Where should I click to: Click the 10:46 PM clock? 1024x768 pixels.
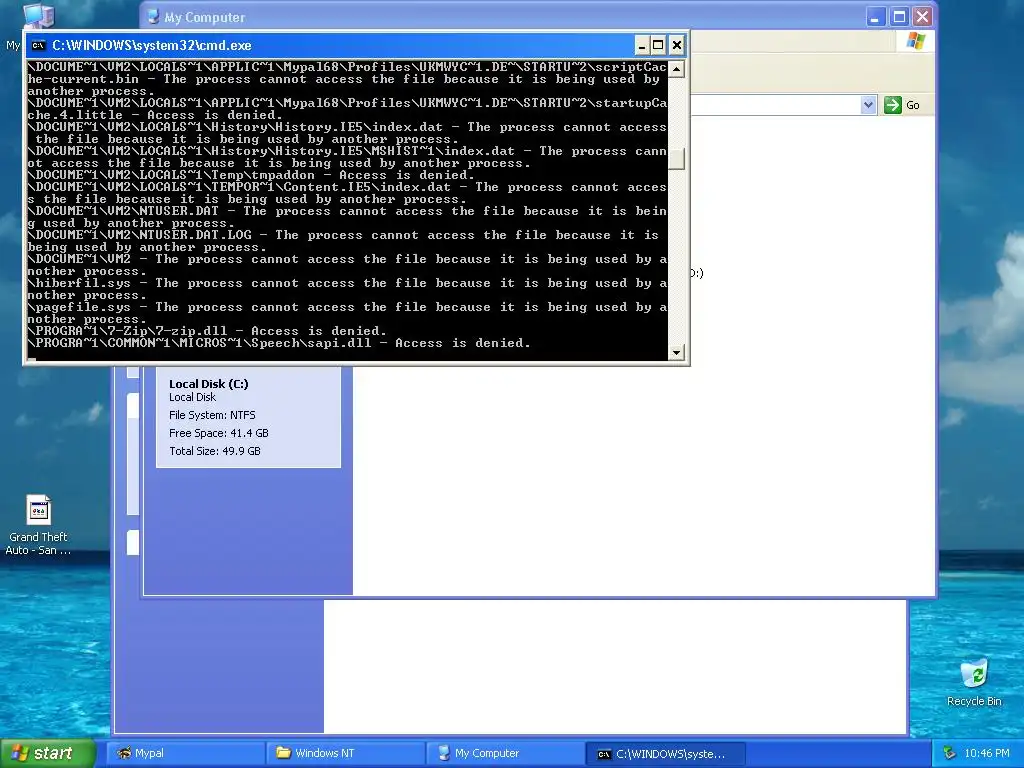[986, 754]
